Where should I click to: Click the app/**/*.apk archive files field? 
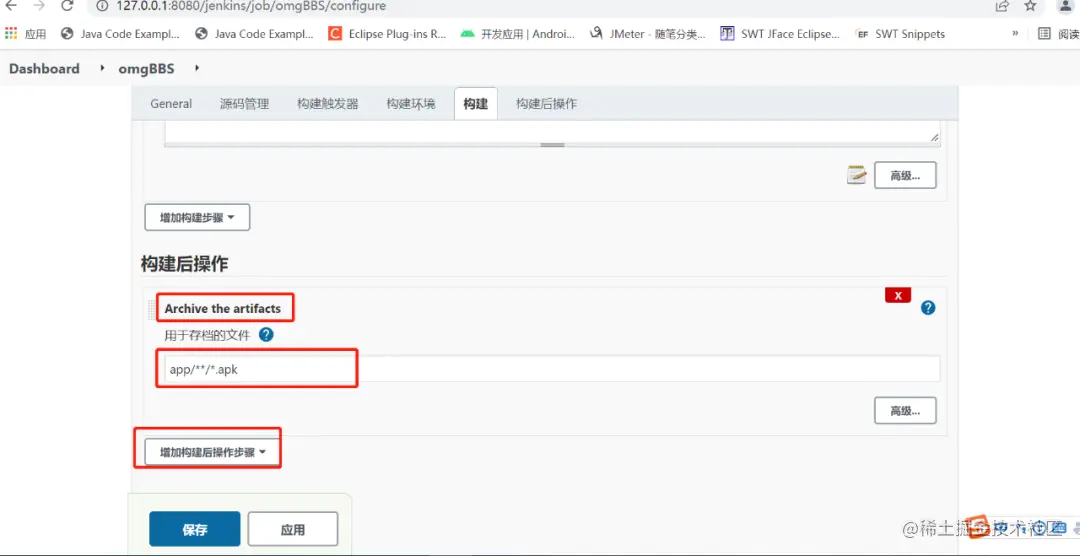(552, 369)
